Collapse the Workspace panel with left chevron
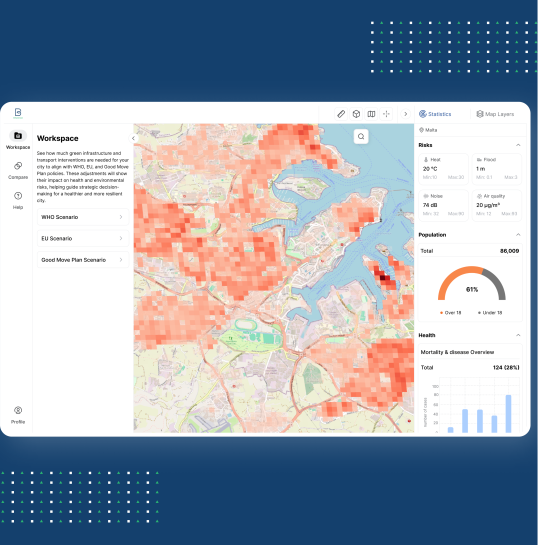The height and width of the screenshot is (545, 545). point(133,138)
